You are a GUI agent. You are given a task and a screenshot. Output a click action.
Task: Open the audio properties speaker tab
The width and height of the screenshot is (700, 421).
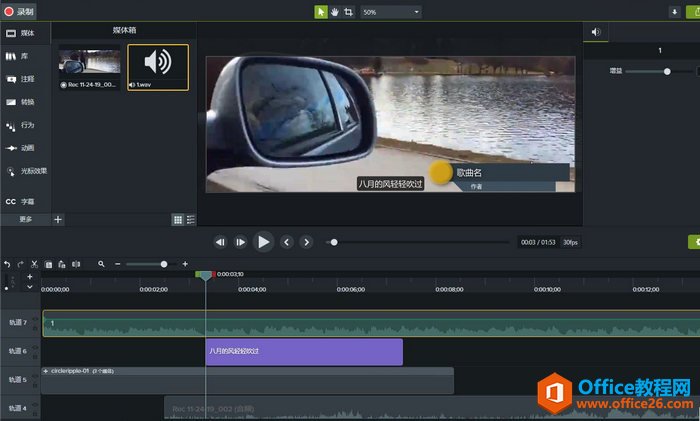[596, 32]
